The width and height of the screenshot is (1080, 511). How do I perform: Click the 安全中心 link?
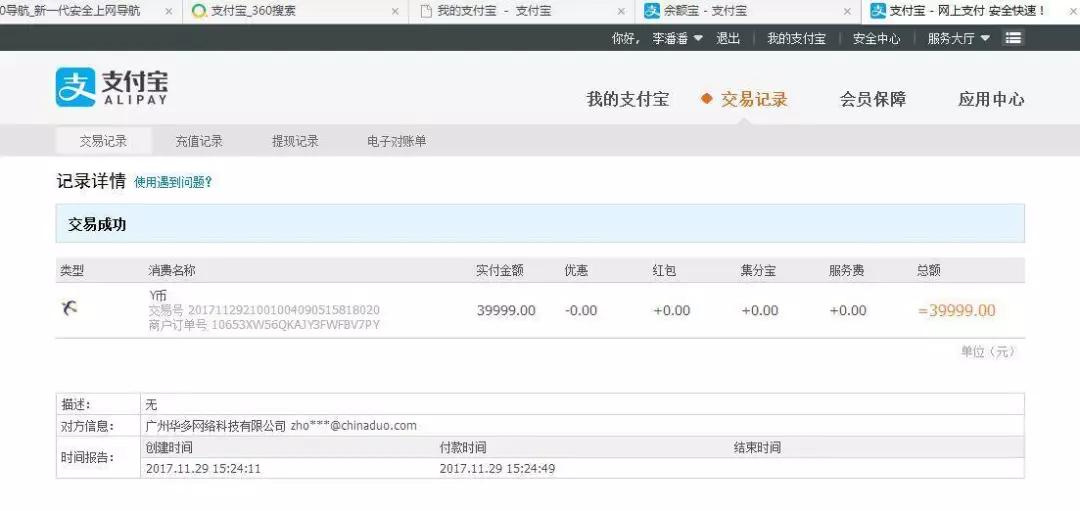[x=876, y=39]
